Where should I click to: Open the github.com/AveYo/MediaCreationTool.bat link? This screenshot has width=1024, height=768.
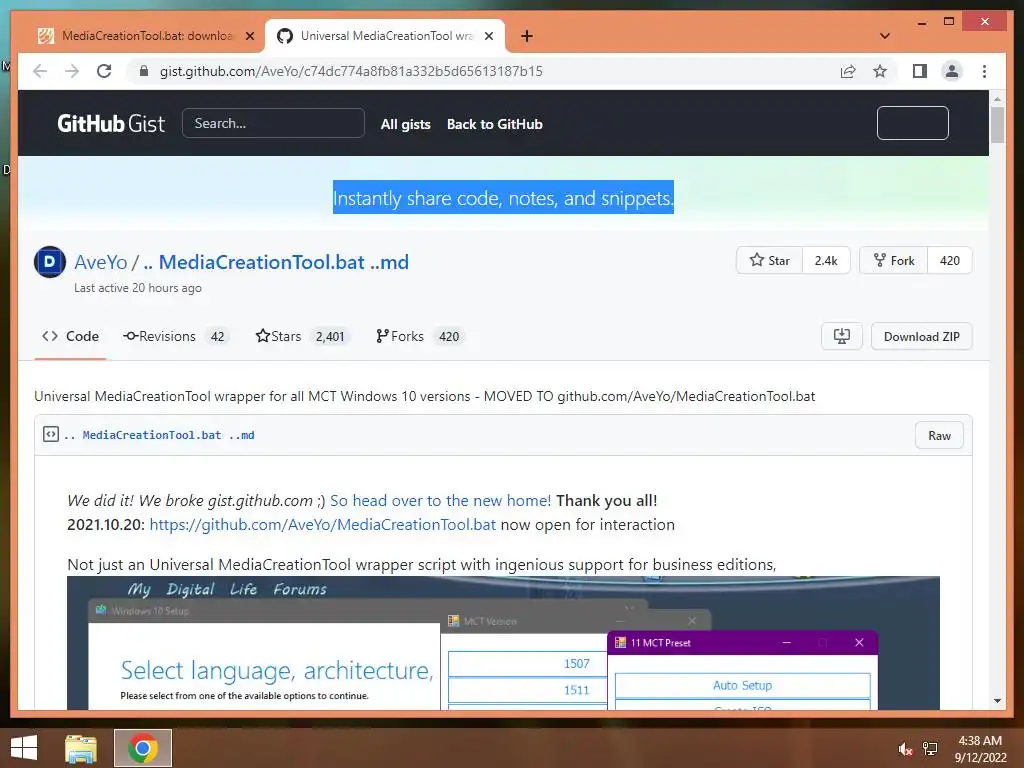(x=323, y=524)
